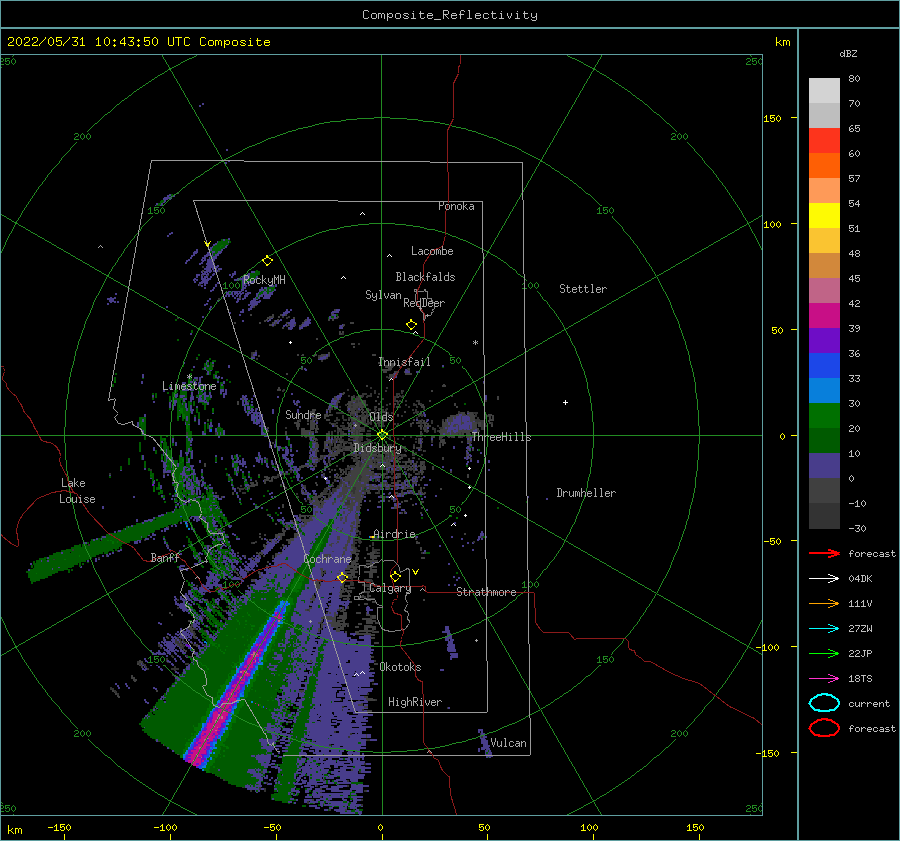Click the Okotoks city label
900x841 pixels.
pos(400,667)
